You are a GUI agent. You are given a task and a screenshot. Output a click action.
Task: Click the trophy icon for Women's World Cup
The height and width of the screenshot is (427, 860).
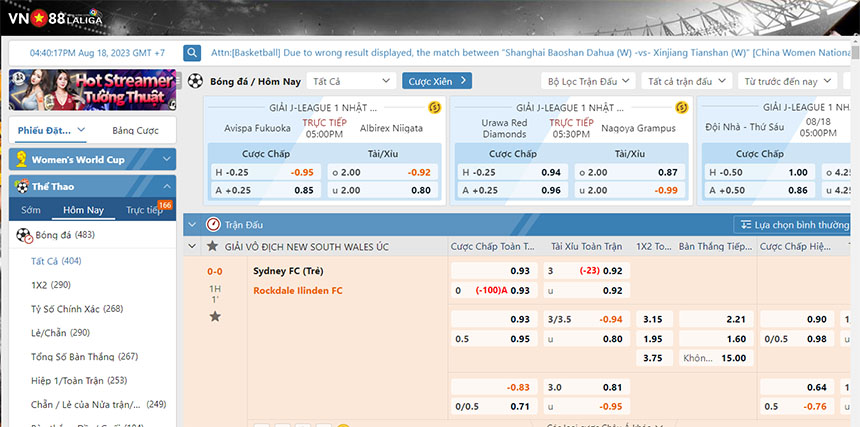(20, 159)
